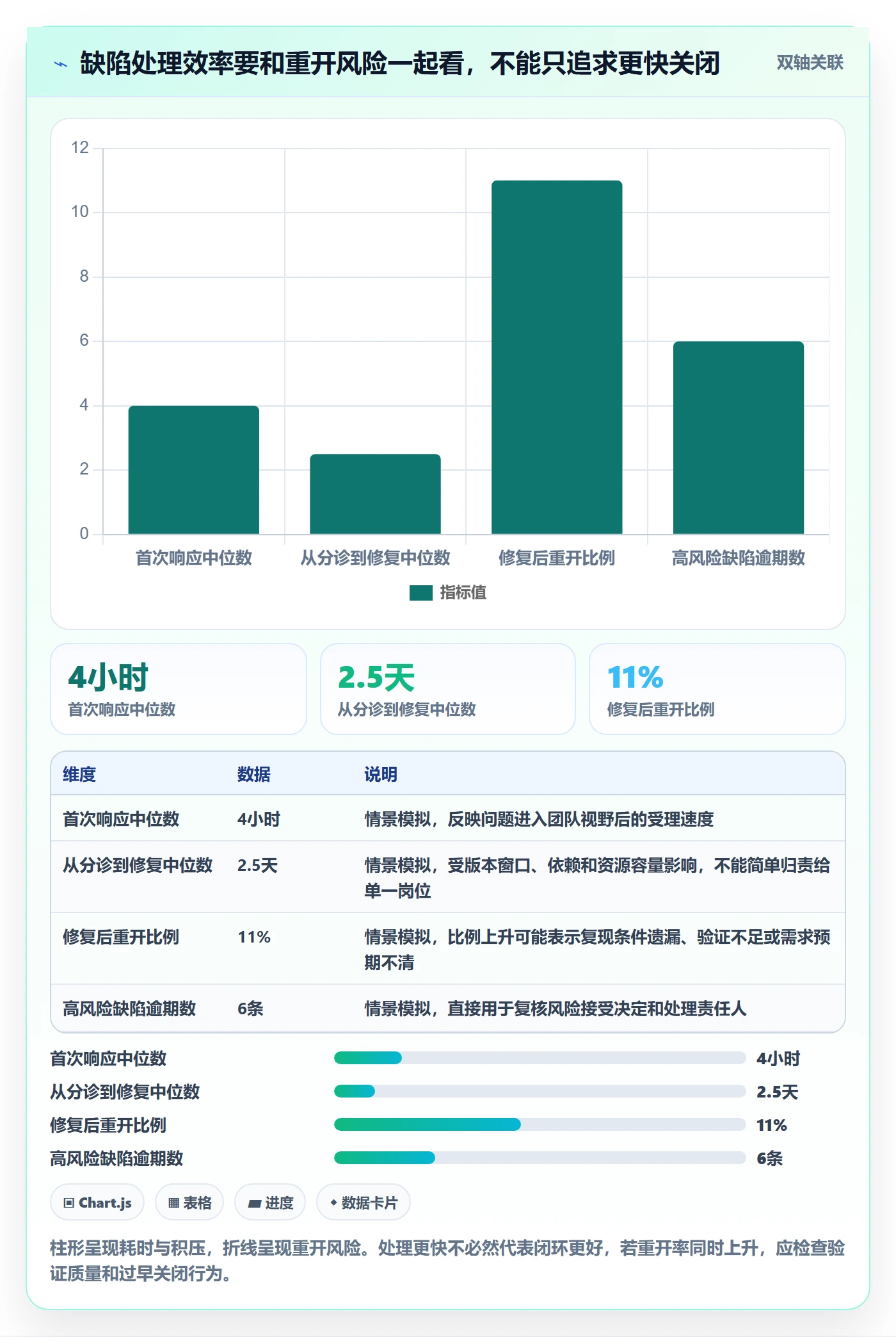Image resolution: width=896 pixels, height=1337 pixels.
Task: Click the Chart.js chip's square icon
Action: click(69, 1203)
